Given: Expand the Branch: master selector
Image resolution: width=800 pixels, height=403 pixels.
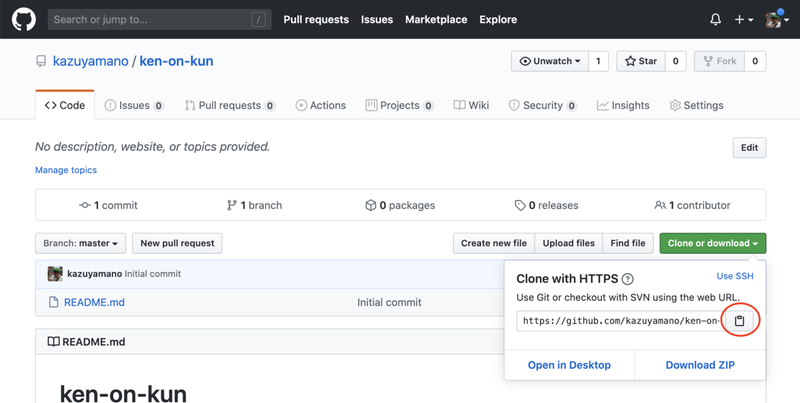Looking at the screenshot, I should coord(81,243).
